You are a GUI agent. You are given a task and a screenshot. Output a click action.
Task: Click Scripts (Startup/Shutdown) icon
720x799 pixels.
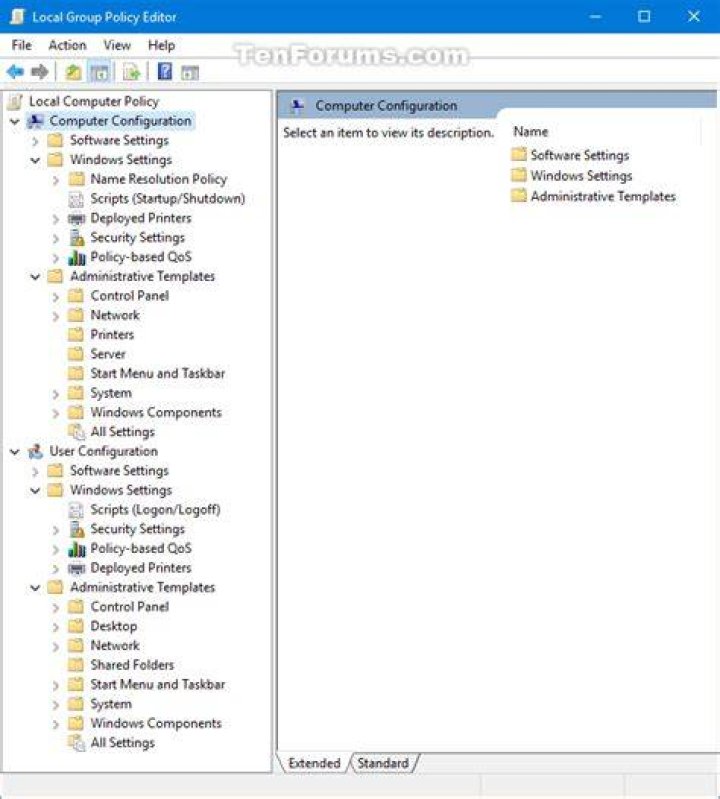(76, 199)
